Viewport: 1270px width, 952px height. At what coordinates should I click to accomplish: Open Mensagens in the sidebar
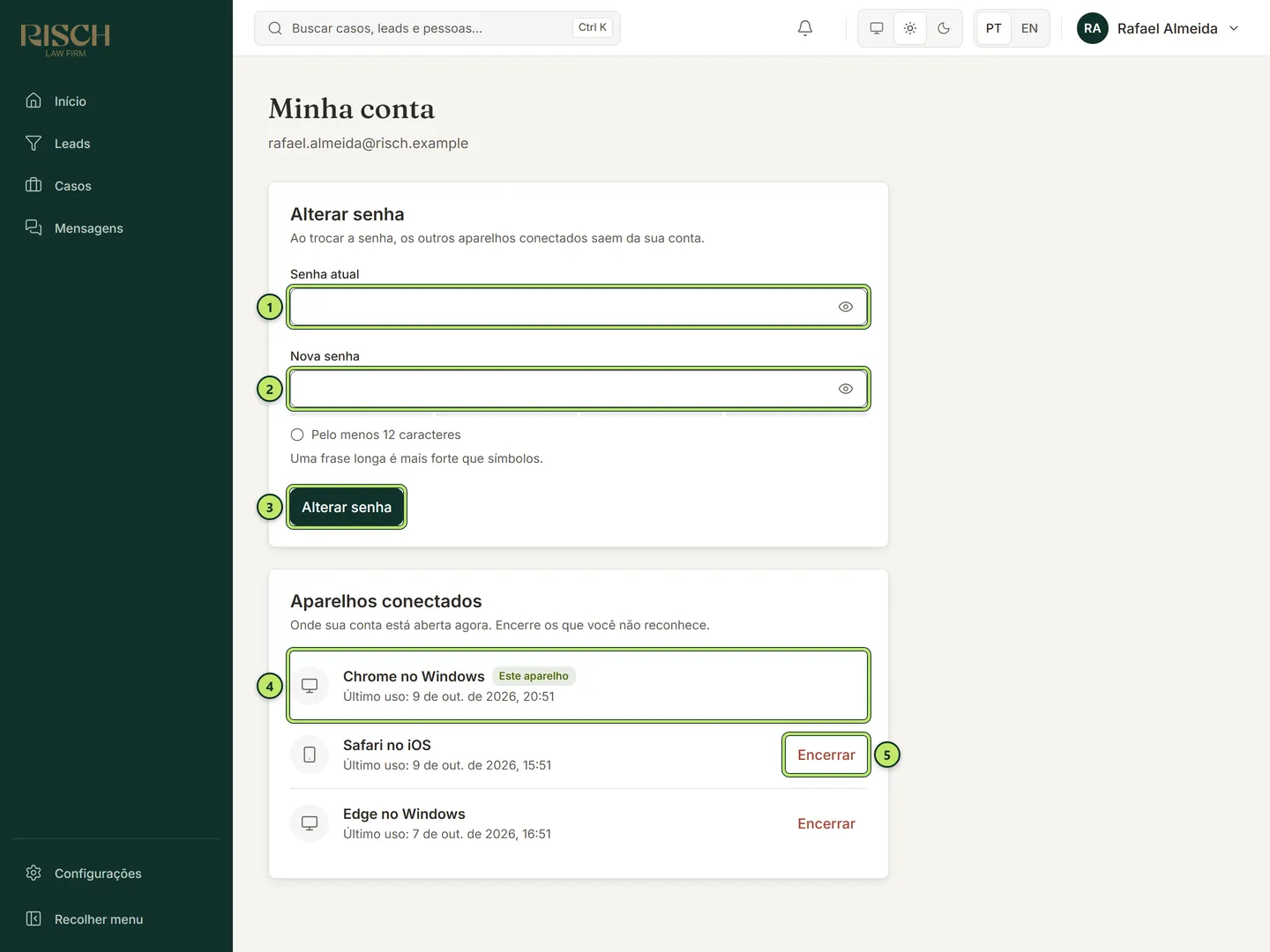116,228
